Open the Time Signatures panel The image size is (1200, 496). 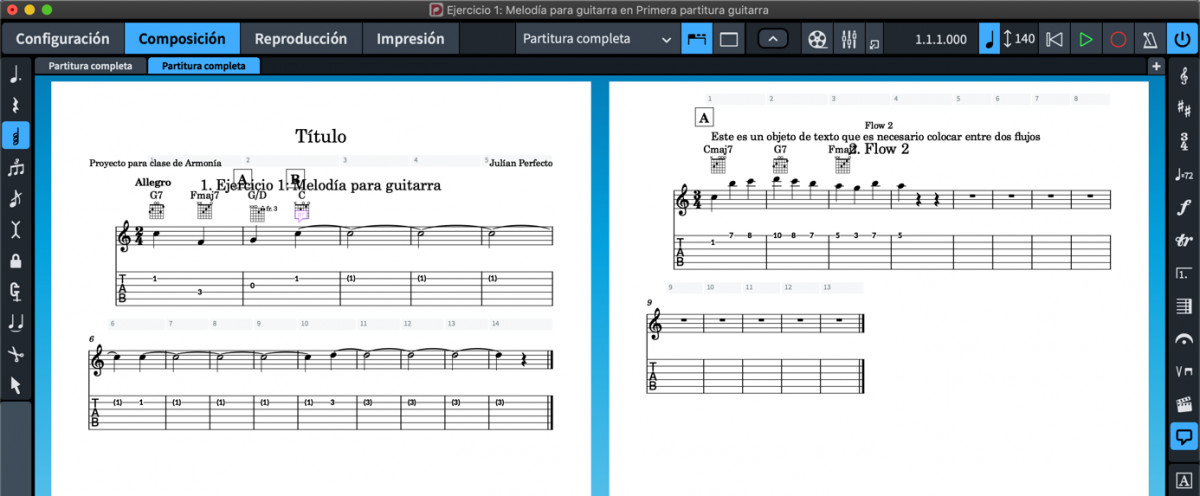tap(1184, 141)
